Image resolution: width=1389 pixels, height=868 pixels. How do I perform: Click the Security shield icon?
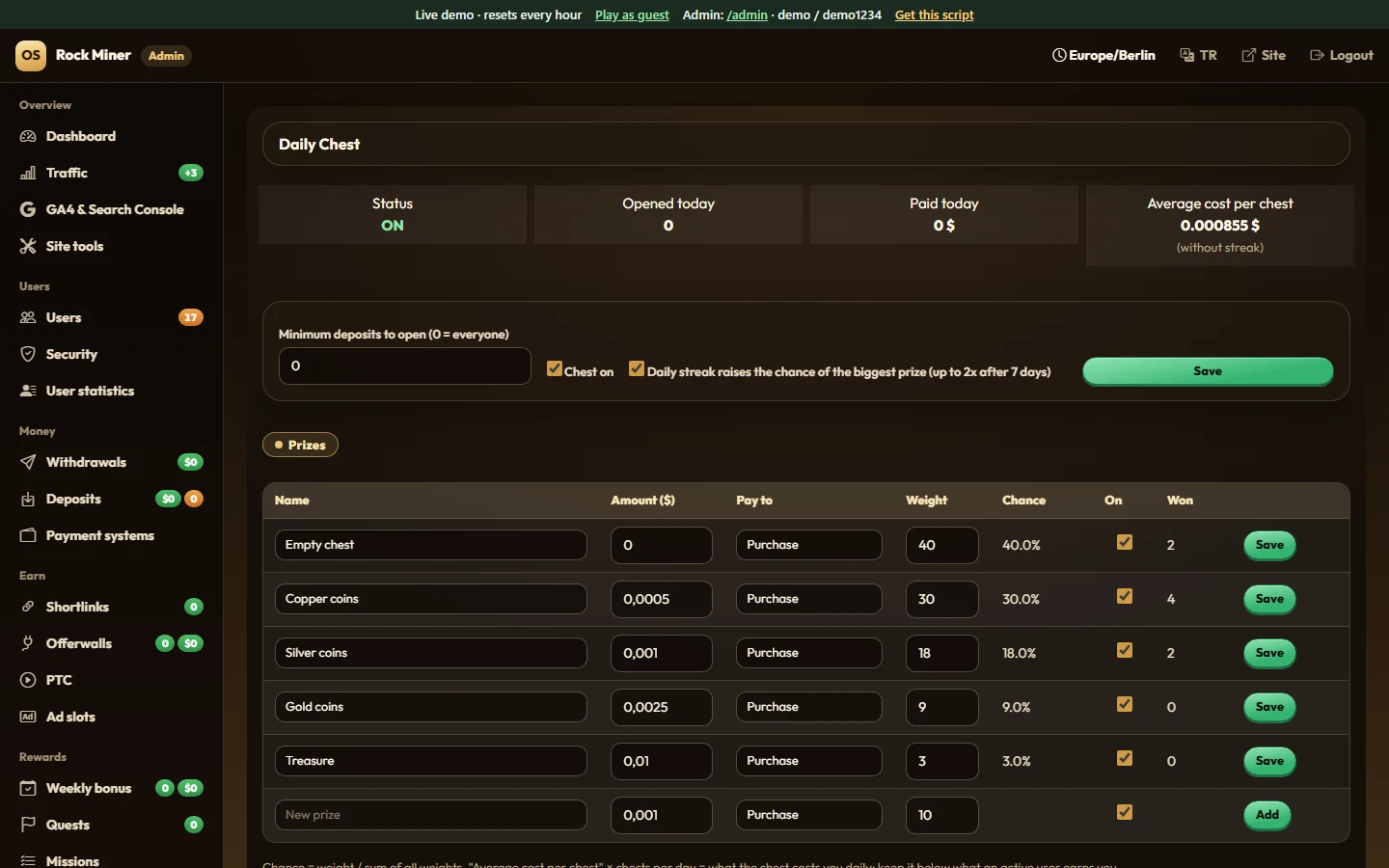coord(28,354)
